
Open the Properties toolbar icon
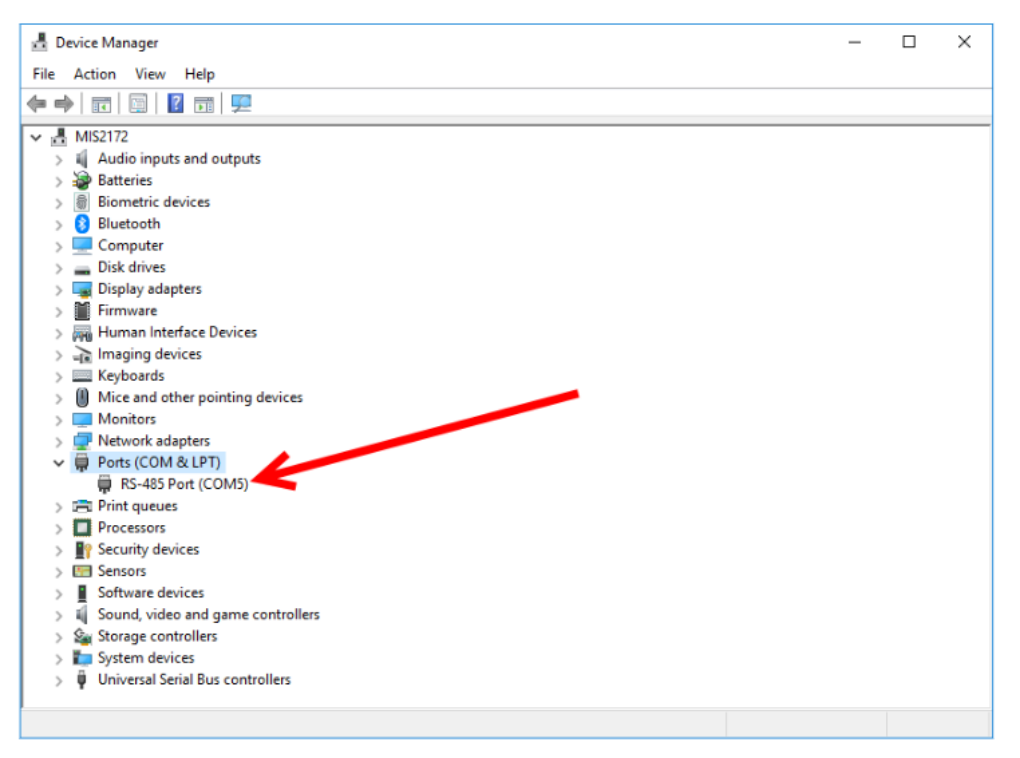click(x=138, y=103)
